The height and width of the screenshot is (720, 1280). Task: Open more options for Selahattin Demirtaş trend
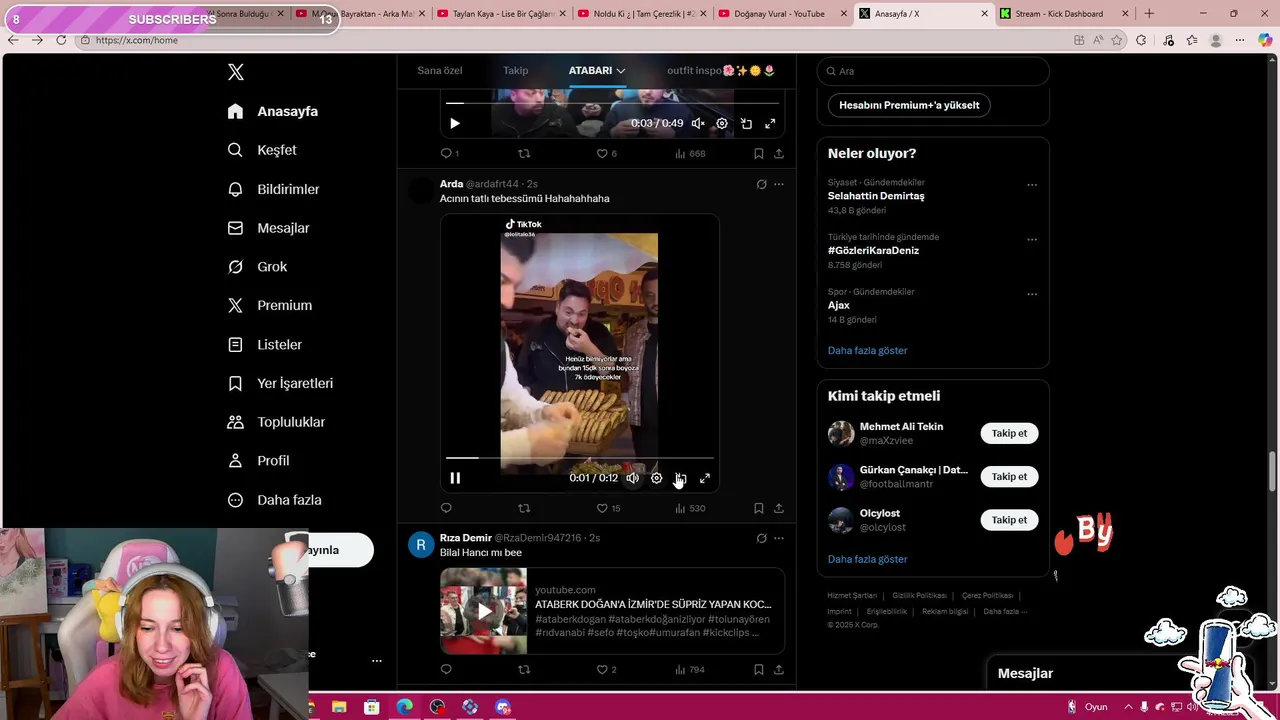(1032, 185)
